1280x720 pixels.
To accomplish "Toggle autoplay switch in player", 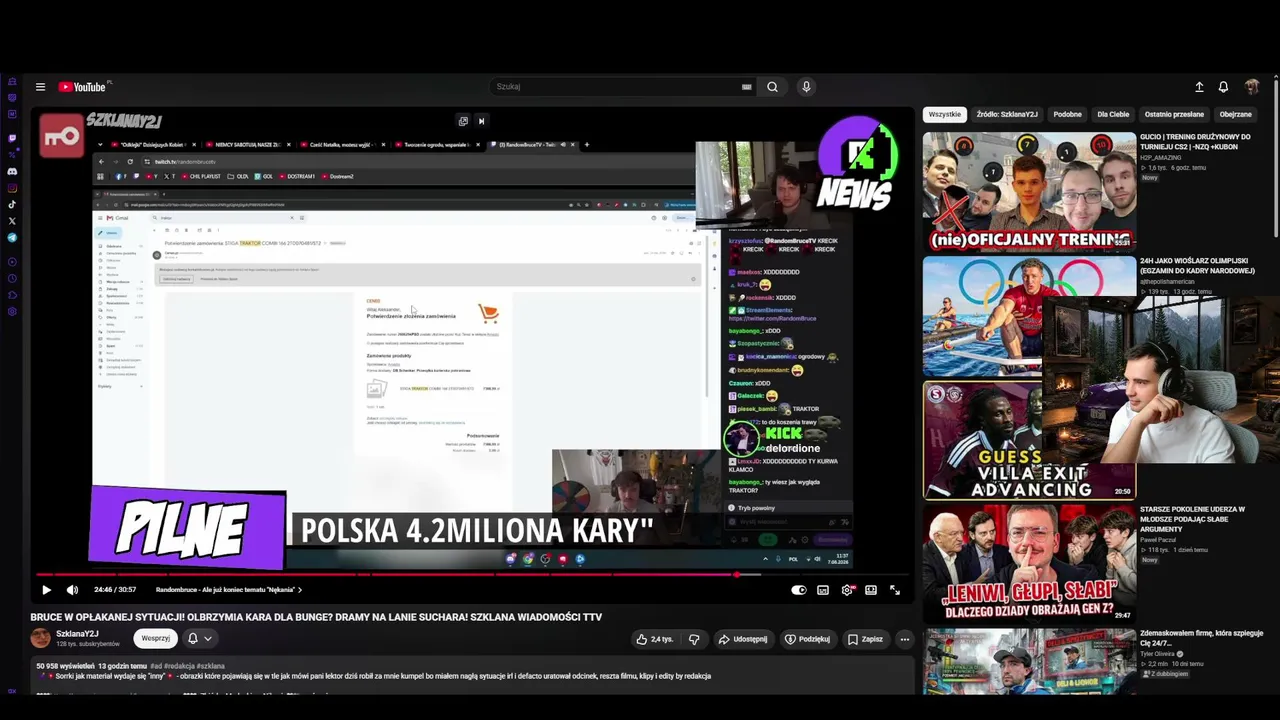I will pos(799,590).
